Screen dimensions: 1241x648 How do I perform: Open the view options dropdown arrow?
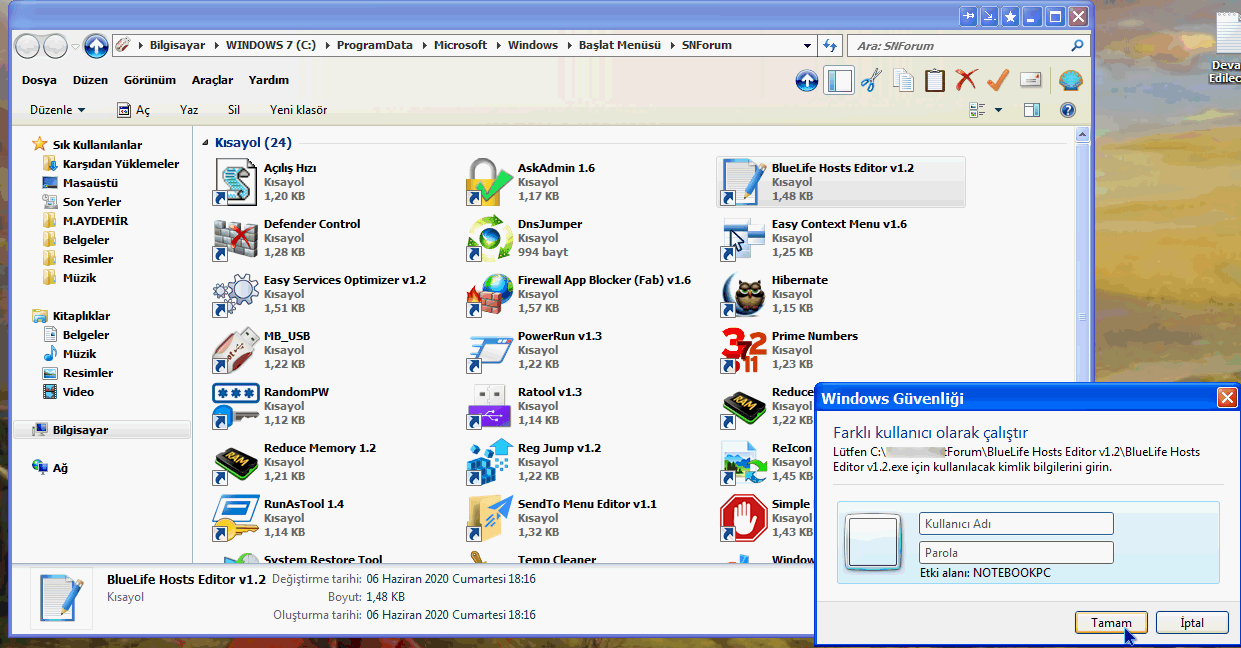(998, 110)
